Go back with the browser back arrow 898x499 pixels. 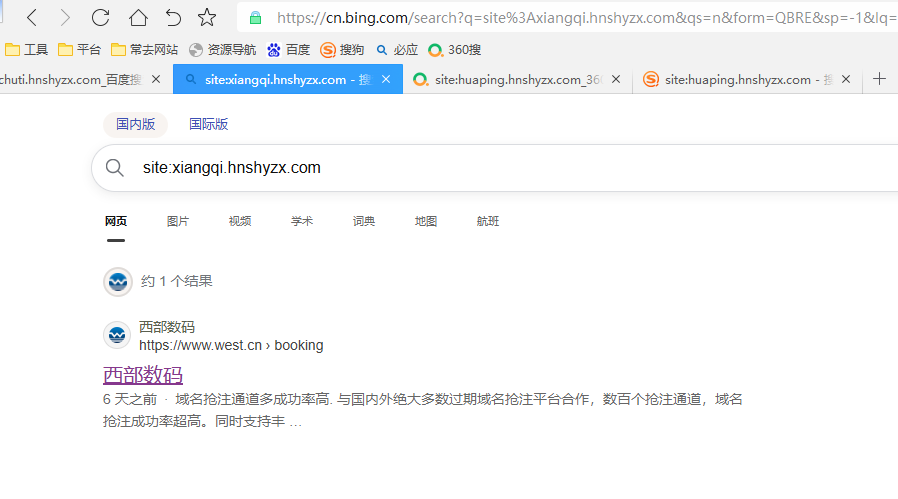click(32, 18)
